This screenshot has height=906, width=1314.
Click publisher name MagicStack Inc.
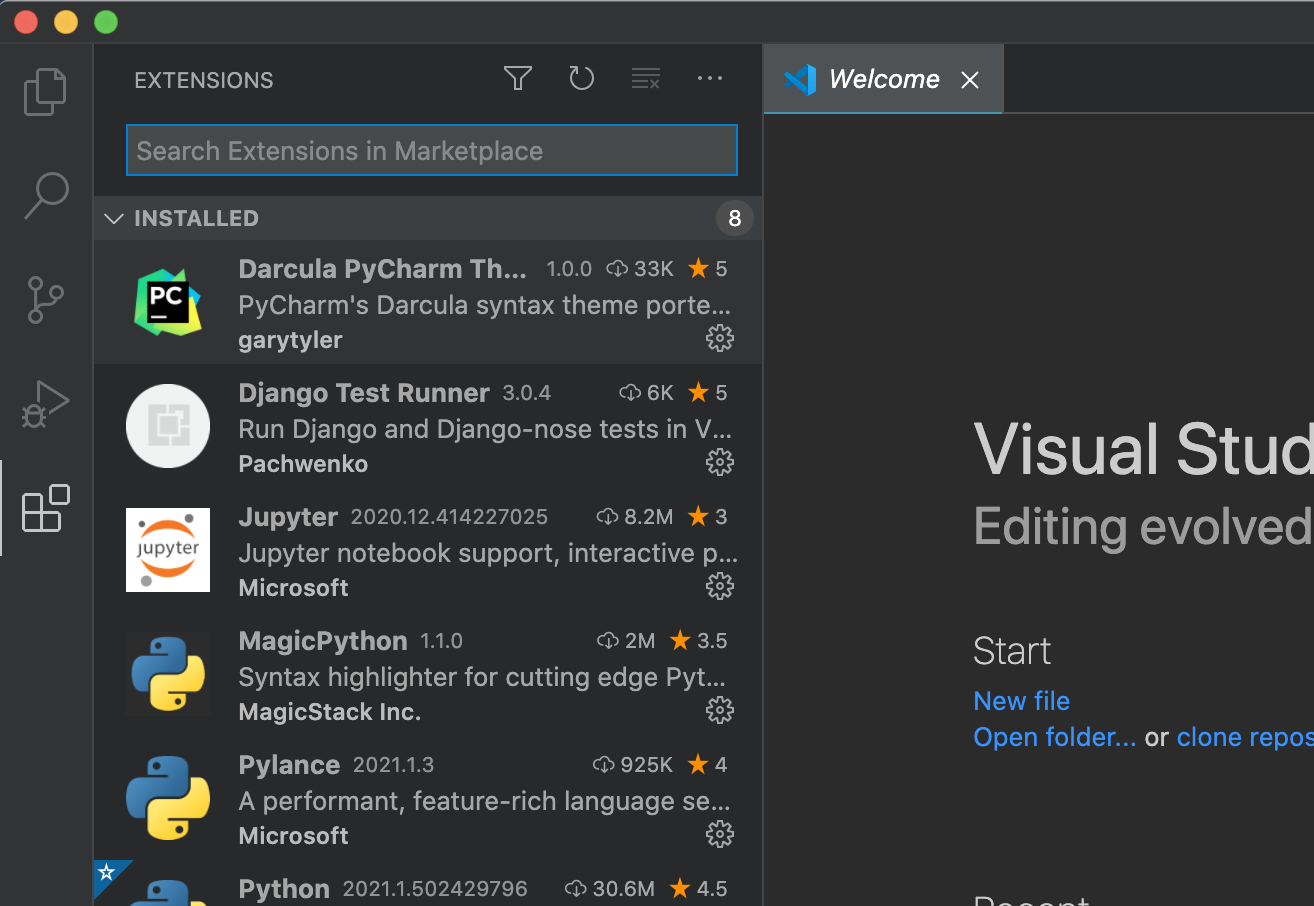330,712
